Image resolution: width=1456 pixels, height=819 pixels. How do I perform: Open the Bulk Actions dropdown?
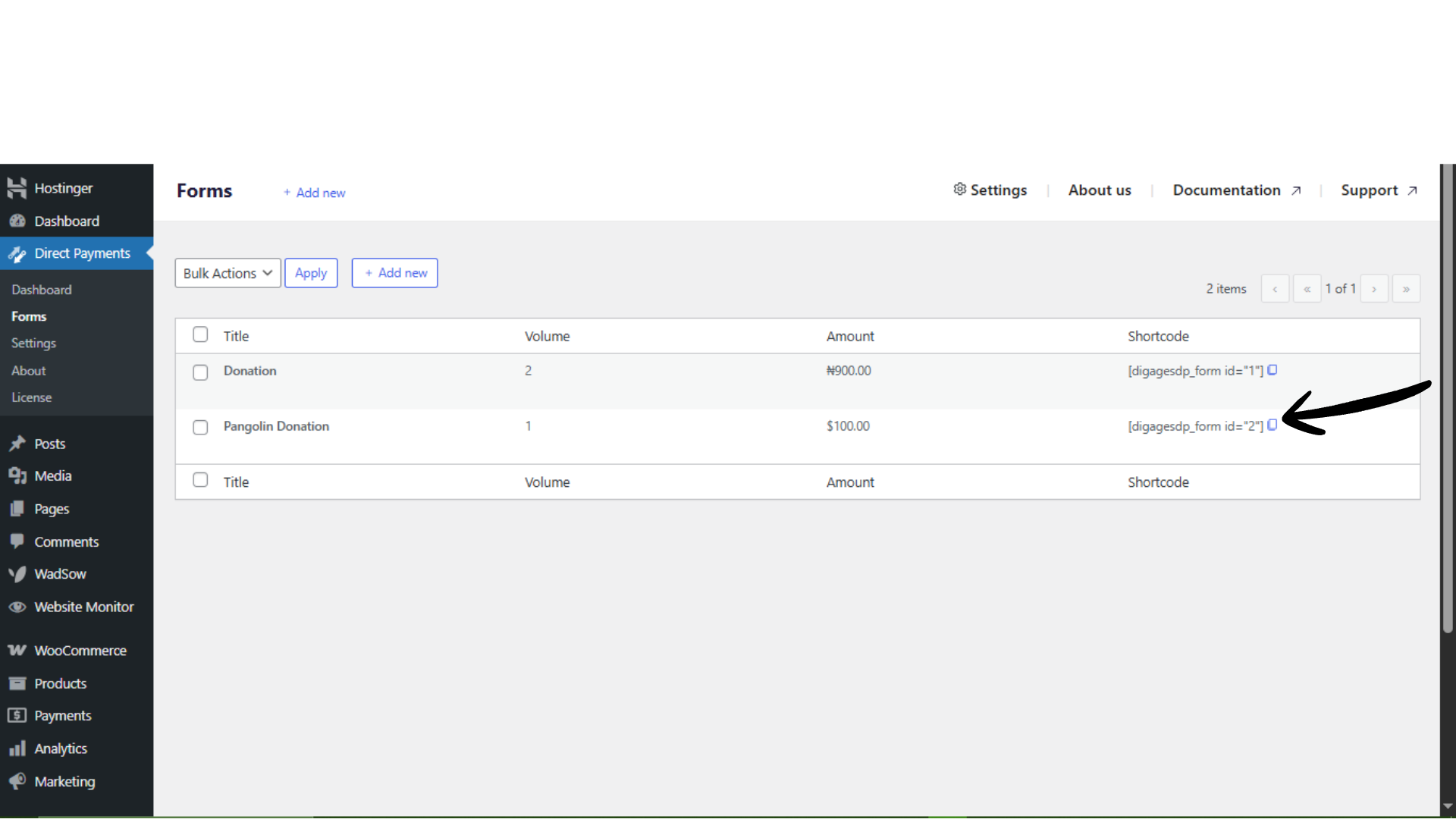[x=227, y=273]
